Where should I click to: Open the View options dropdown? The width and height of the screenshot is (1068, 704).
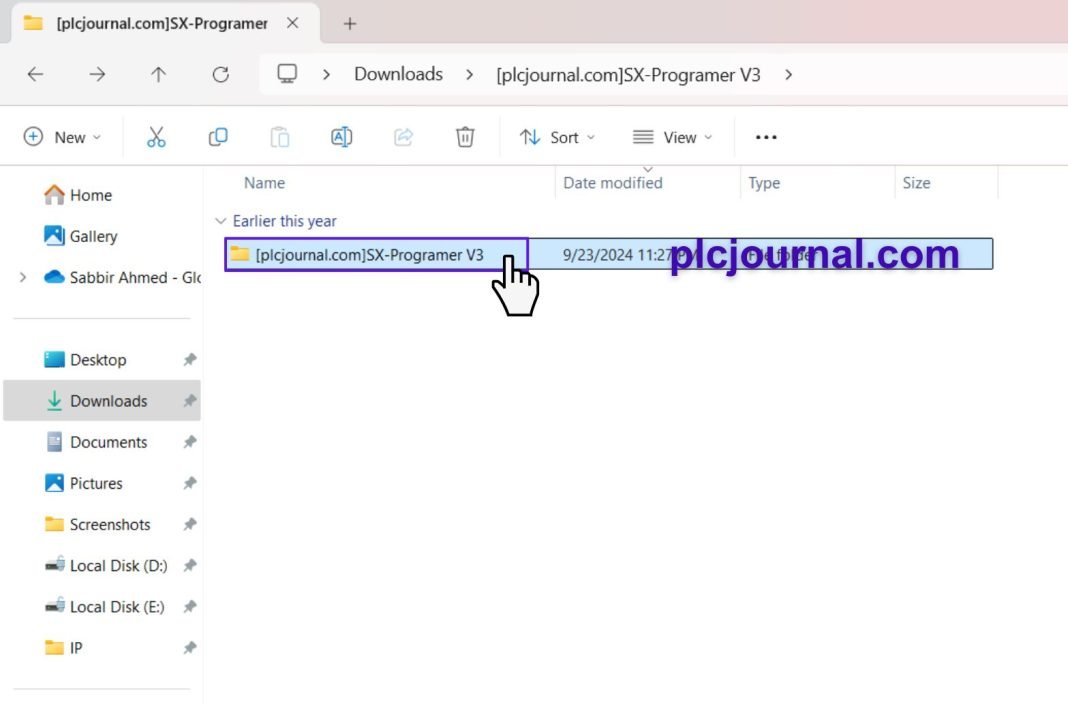click(673, 137)
